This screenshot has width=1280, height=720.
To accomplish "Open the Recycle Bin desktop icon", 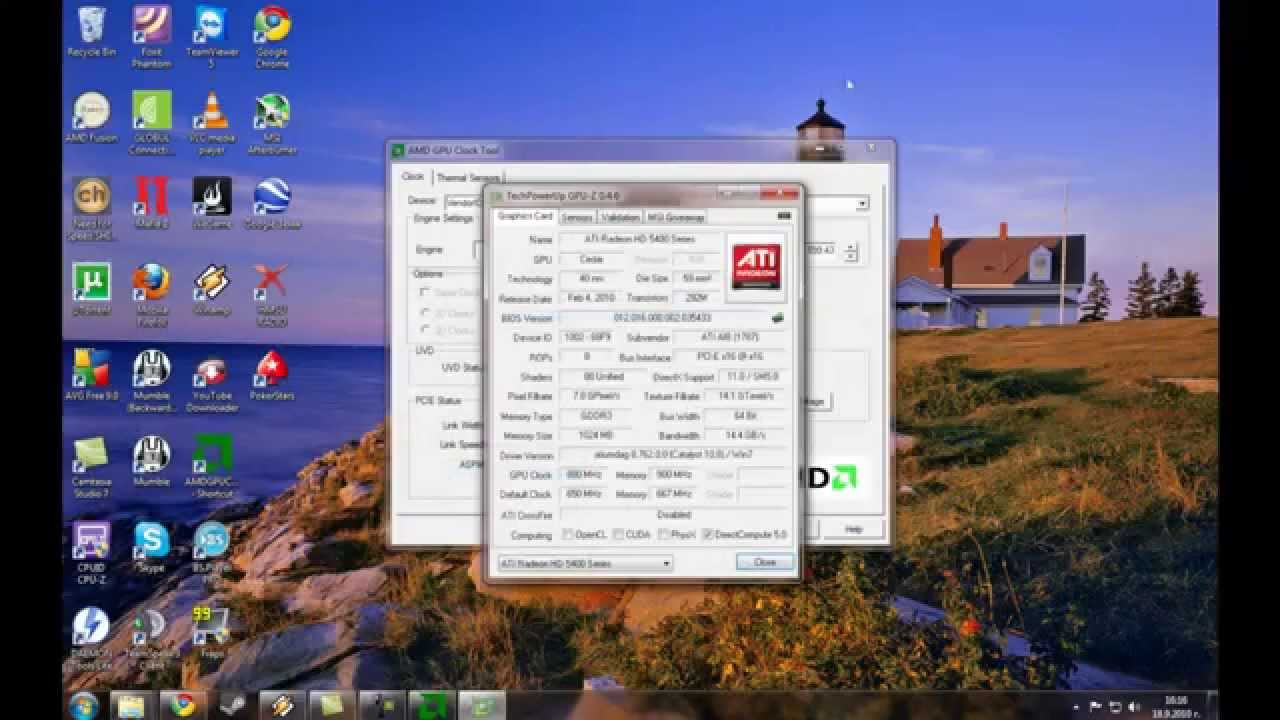I will pos(91,31).
